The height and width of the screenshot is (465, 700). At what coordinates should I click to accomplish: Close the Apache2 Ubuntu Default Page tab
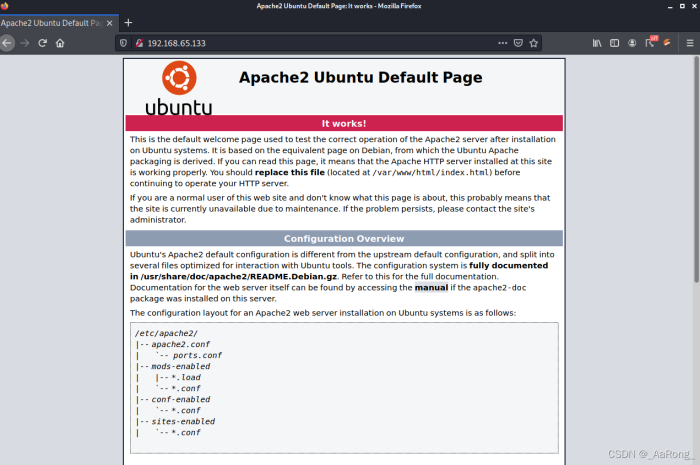pyautogui.click(x=110, y=23)
